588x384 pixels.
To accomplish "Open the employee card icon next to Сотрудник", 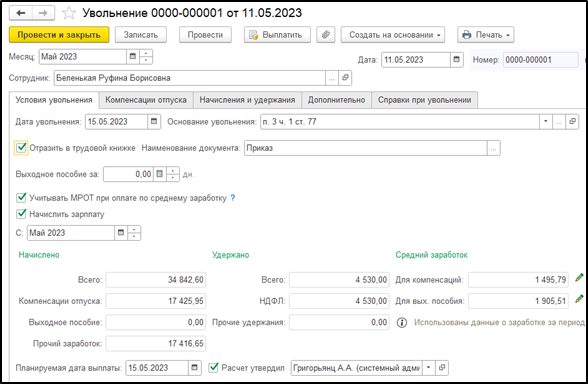I will click(x=345, y=78).
